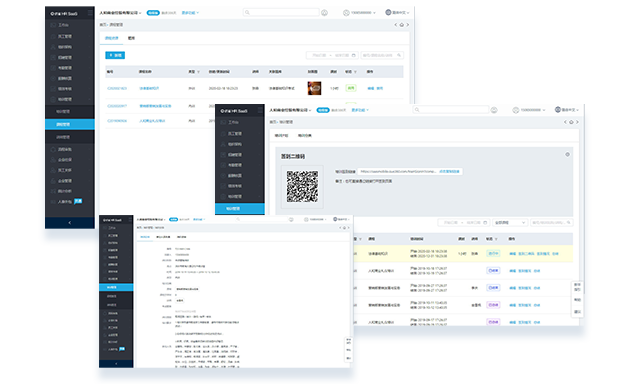The width and height of the screenshot is (628, 384).
Task: Click the first course row's cover thumbnail image
Action: pyautogui.click(x=314, y=88)
